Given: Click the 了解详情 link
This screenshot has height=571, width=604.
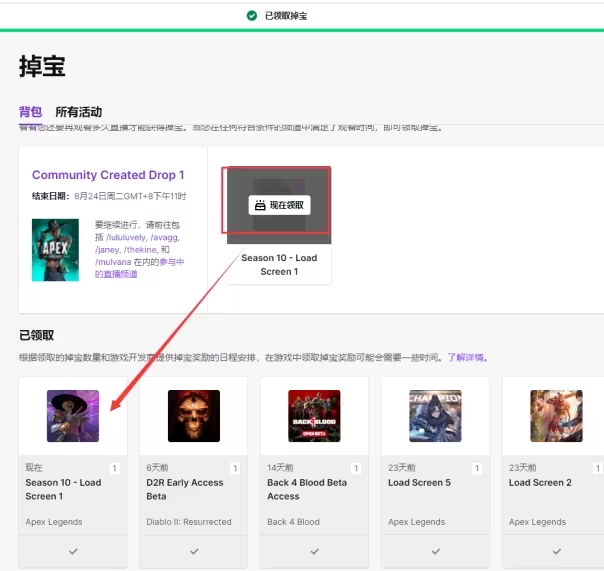Looking at the screenshot, I should 465,358.
